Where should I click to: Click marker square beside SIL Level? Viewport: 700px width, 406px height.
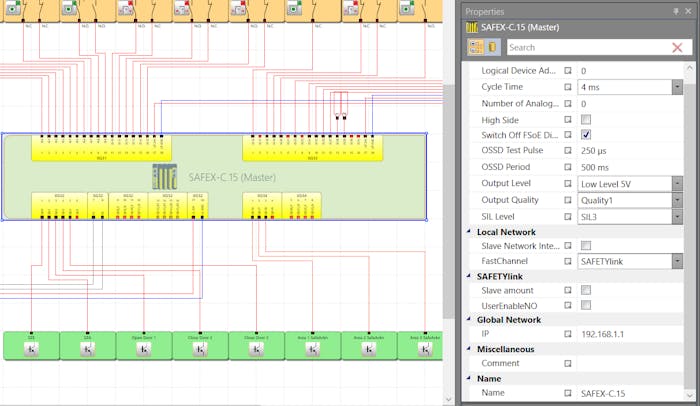coord(567,217)
